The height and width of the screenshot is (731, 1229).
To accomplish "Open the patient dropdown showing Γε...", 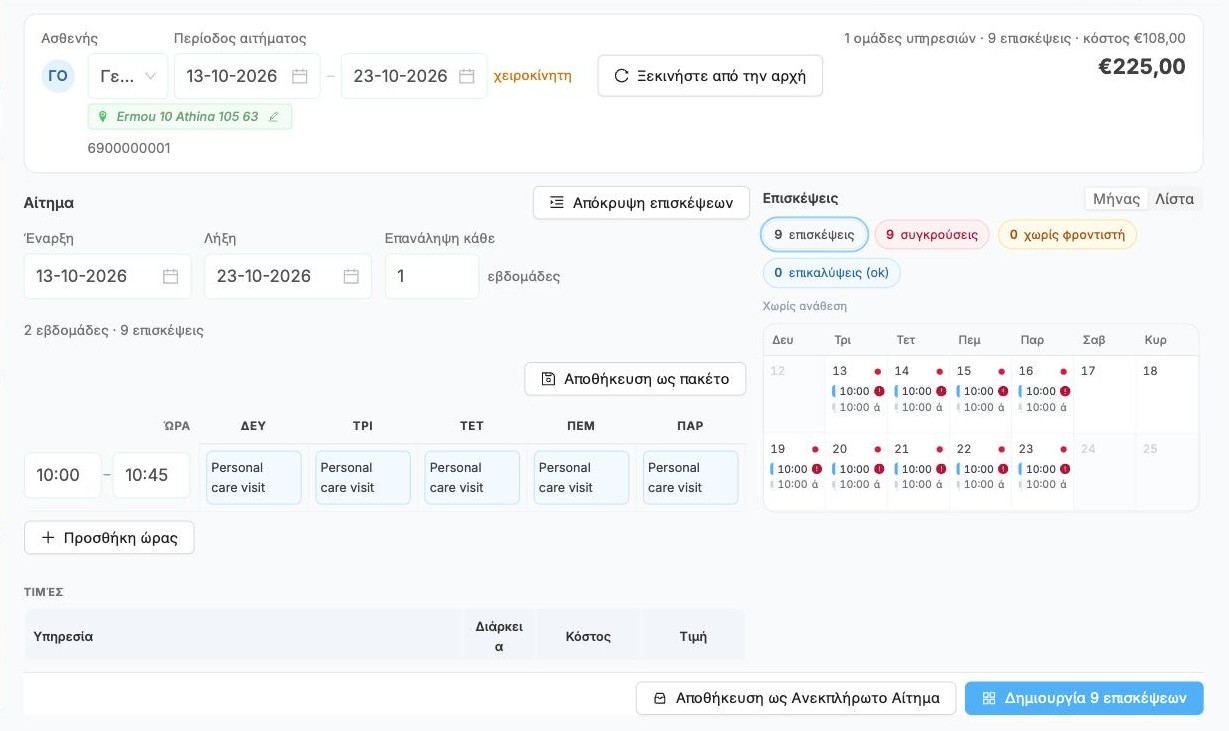I will click(x=128, y=76).
